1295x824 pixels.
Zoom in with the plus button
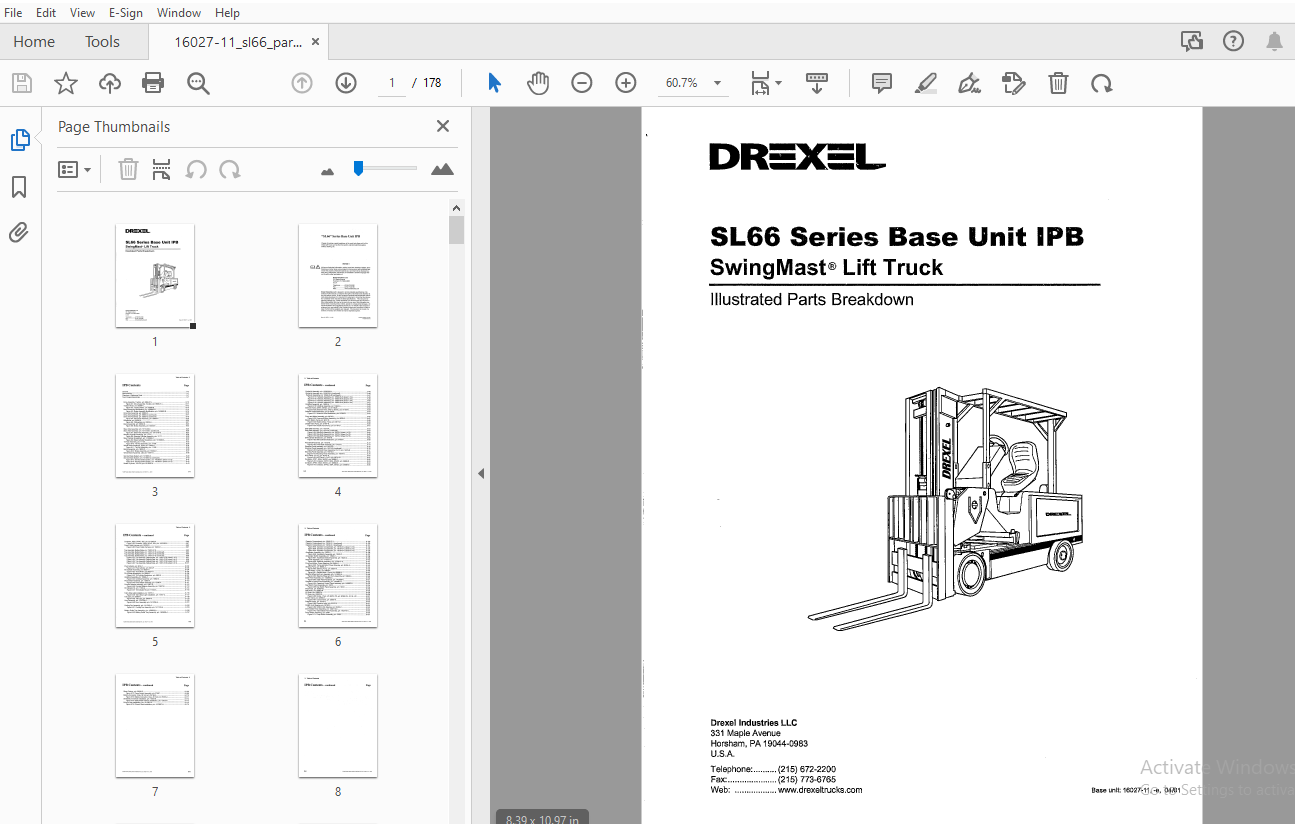point(626,83)
